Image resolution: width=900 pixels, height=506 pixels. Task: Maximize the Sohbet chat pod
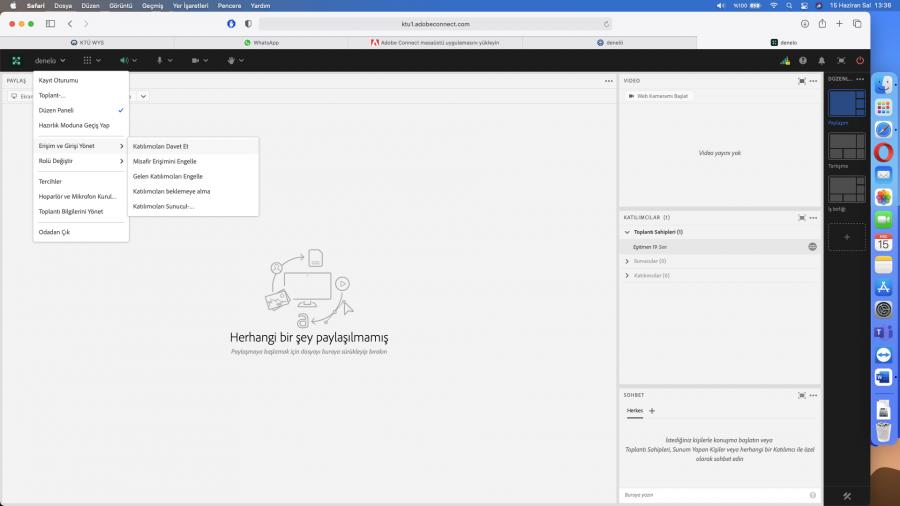(x=802, y=395)
